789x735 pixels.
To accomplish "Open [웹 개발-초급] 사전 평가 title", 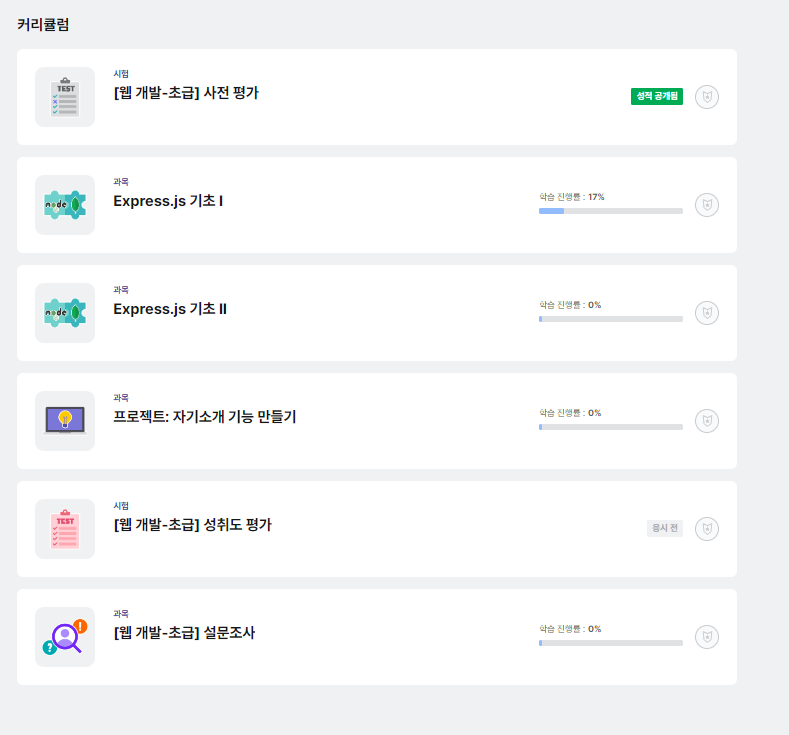I will click(186, 93).
